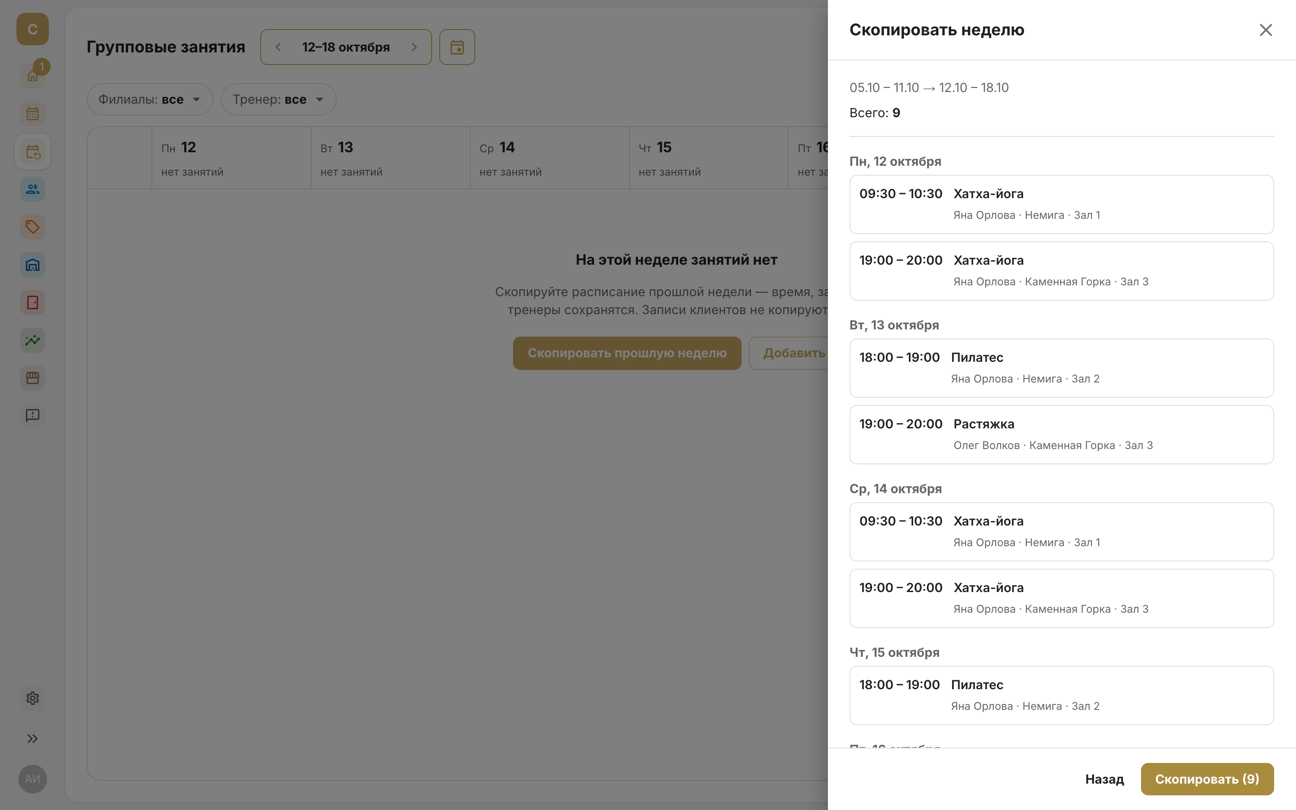This screenshot has height=810, width=1296.
Task: Open the АИ user avatar
Action: pos(32,778)
